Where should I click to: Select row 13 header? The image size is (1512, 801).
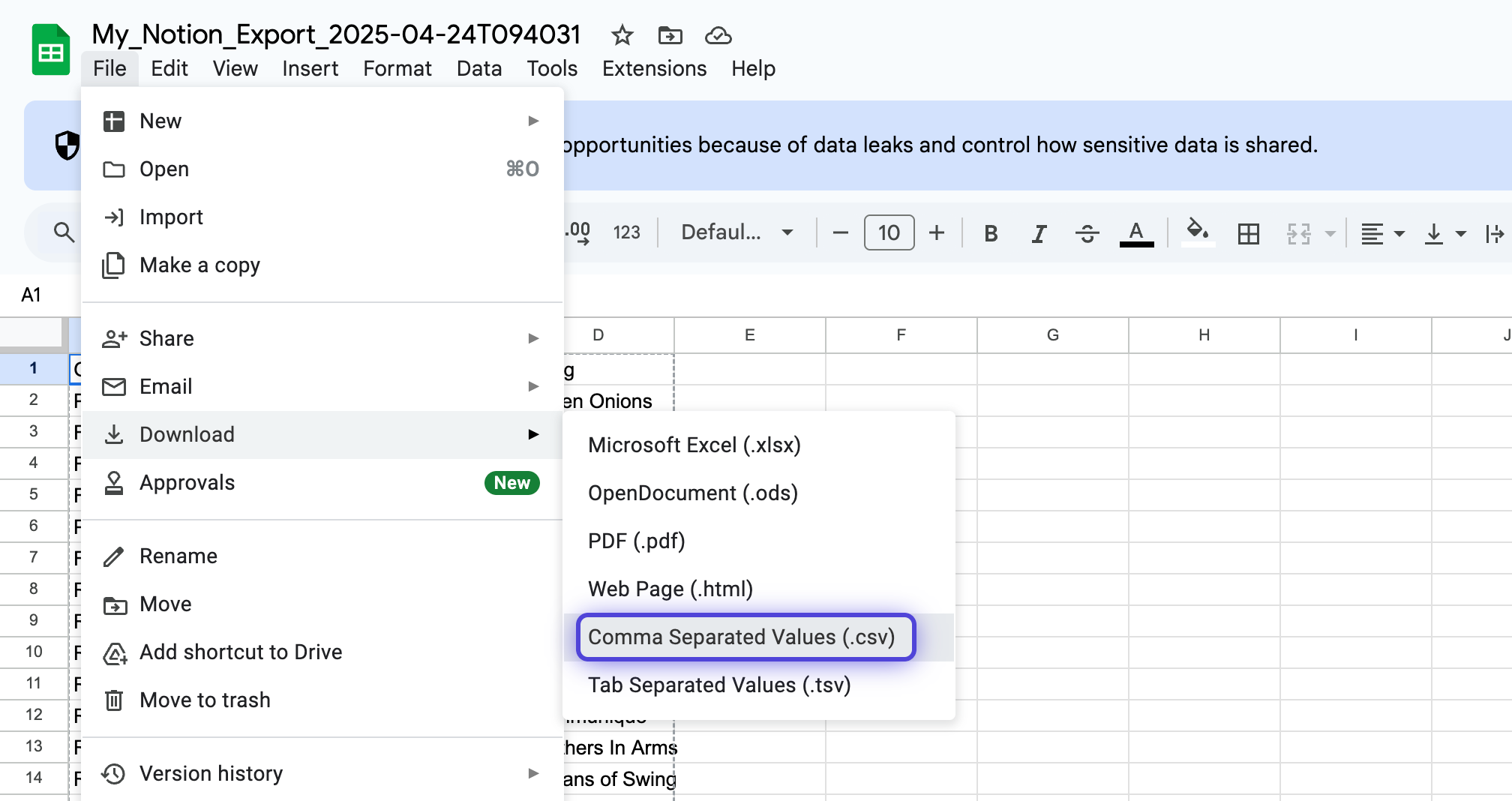click(x=34, y=746)
